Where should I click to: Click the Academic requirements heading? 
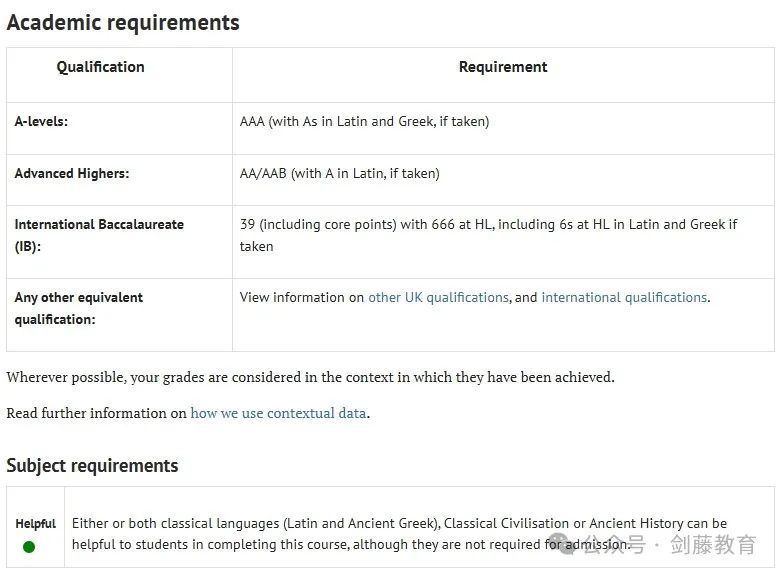click(123, 23)
